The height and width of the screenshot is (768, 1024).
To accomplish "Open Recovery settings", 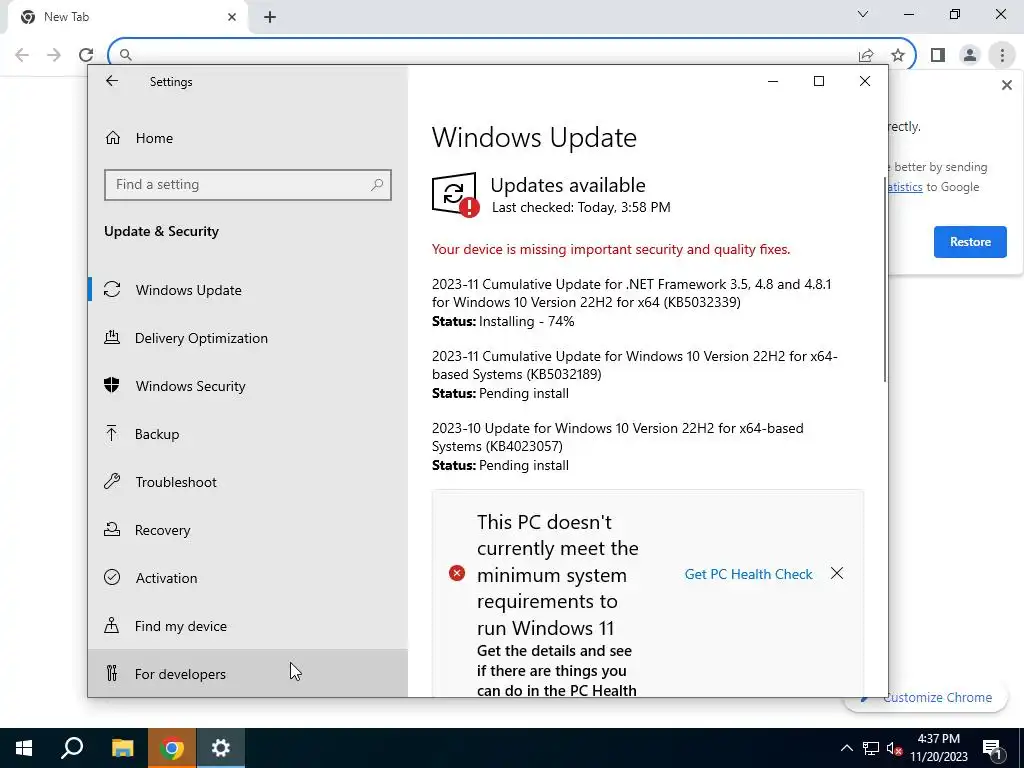I will tap(248, 530).
